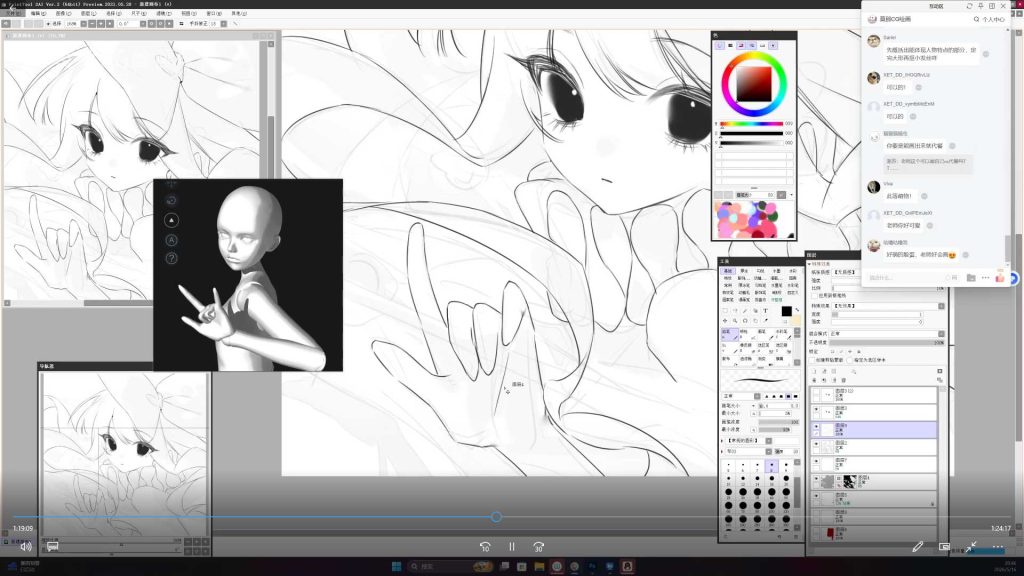Pause the video playback
Viewport: 1024px width, 576px height.
(512, 547)
